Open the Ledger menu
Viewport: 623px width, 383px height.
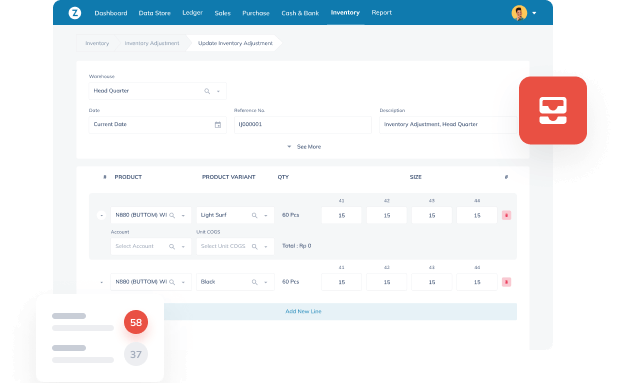click(192, 13)
